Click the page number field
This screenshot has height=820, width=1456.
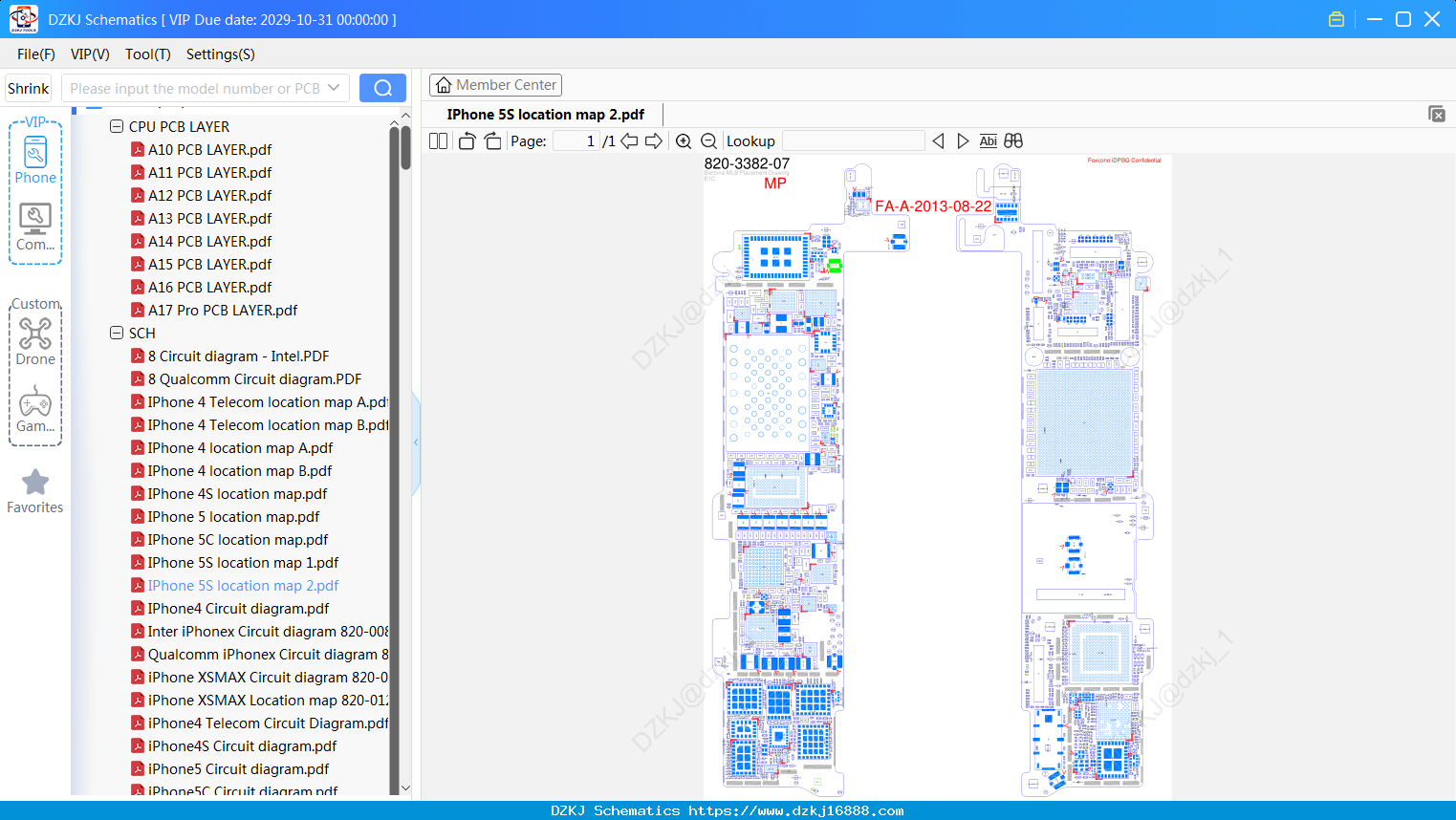tap(575, 141)
